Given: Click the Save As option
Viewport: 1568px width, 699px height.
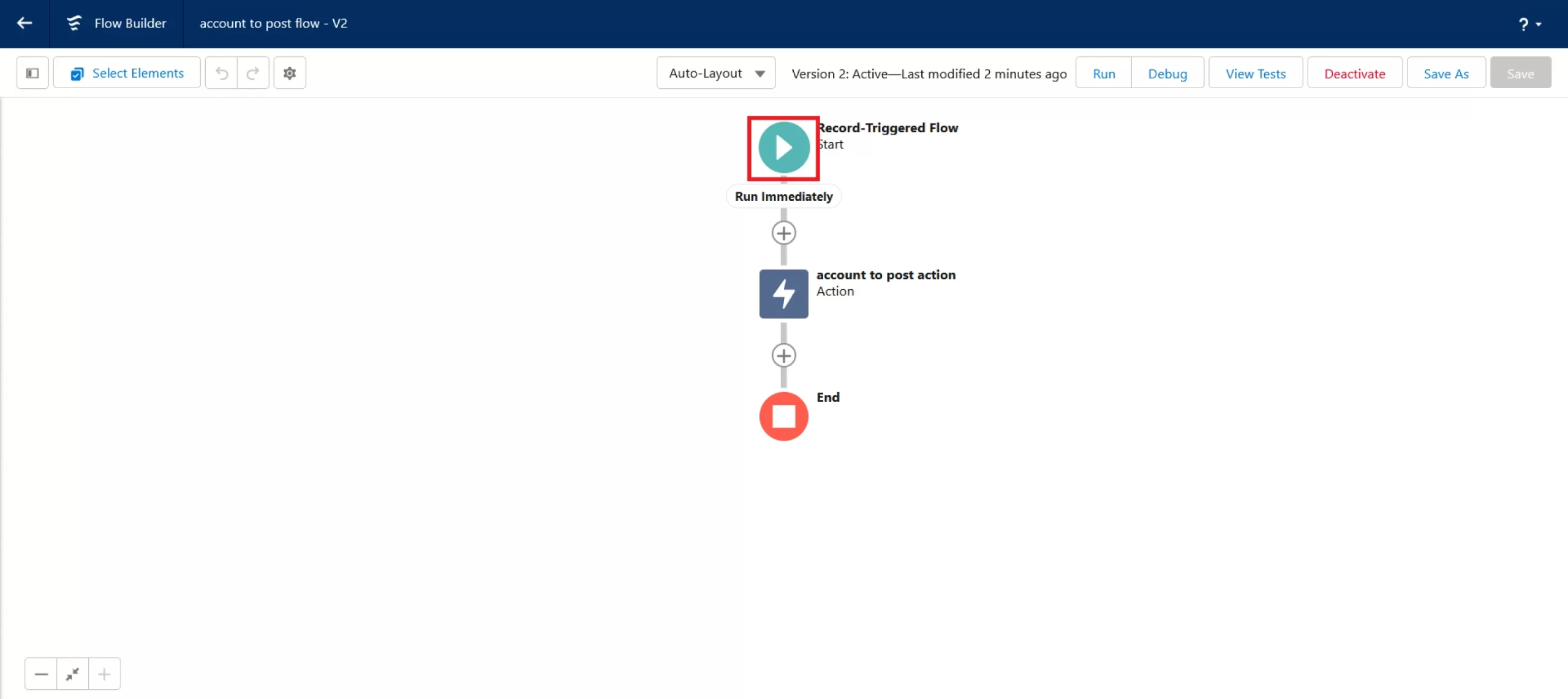Looking at the screenshot, I should pos(1447,73).
